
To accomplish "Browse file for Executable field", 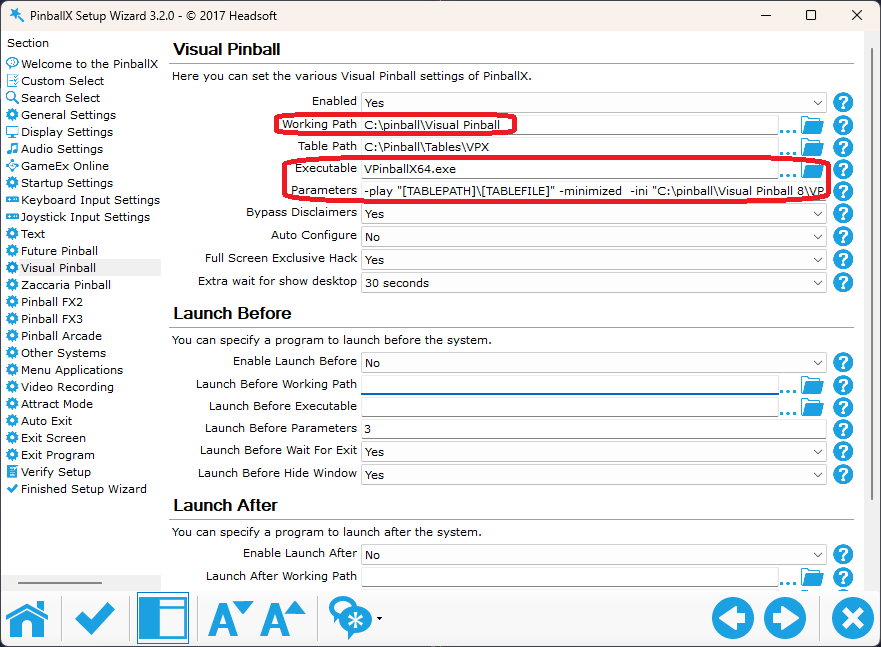I will [x=812, y=169].
